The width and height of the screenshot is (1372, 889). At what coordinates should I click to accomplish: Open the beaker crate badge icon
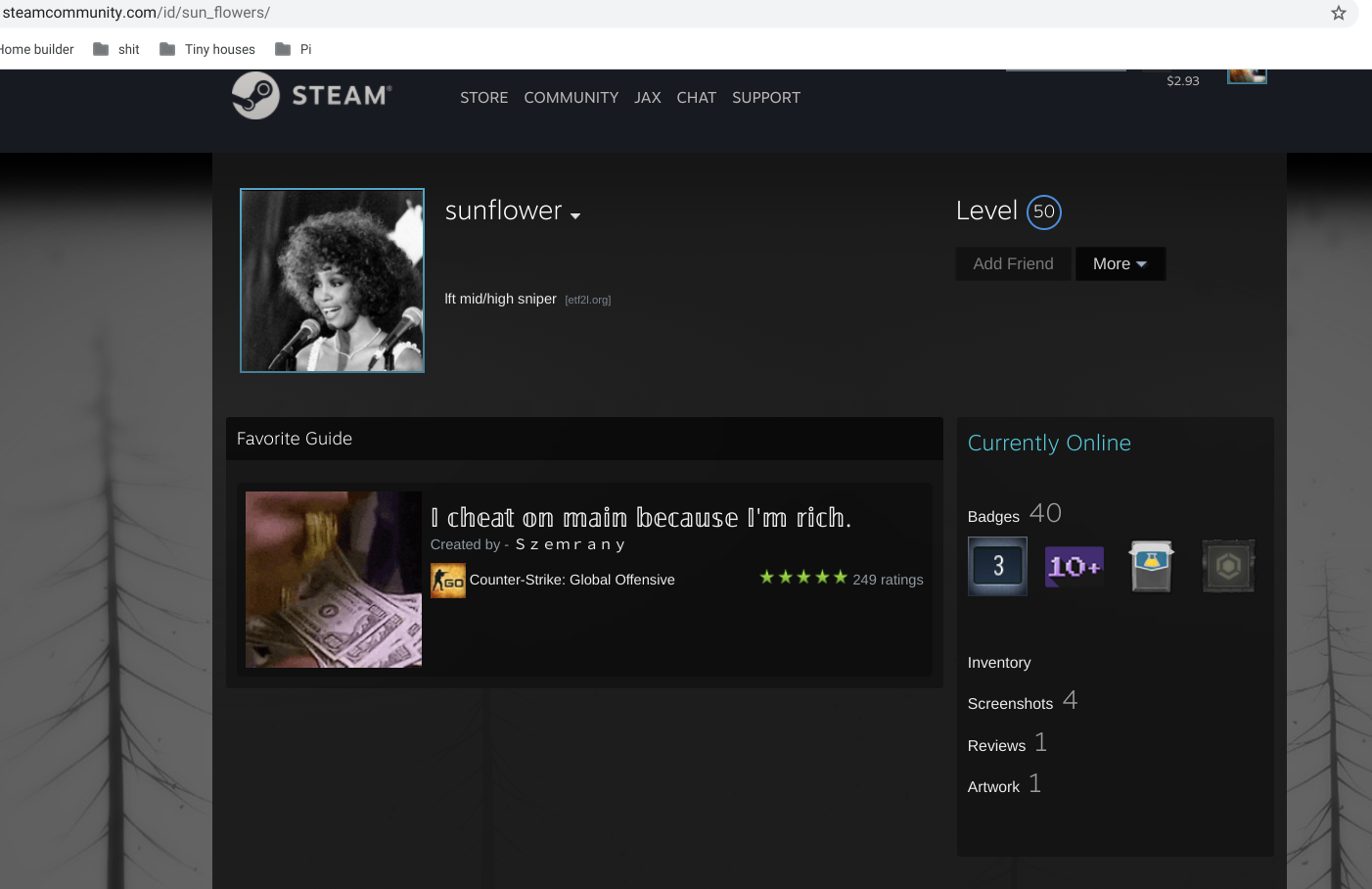(1152, 566)
